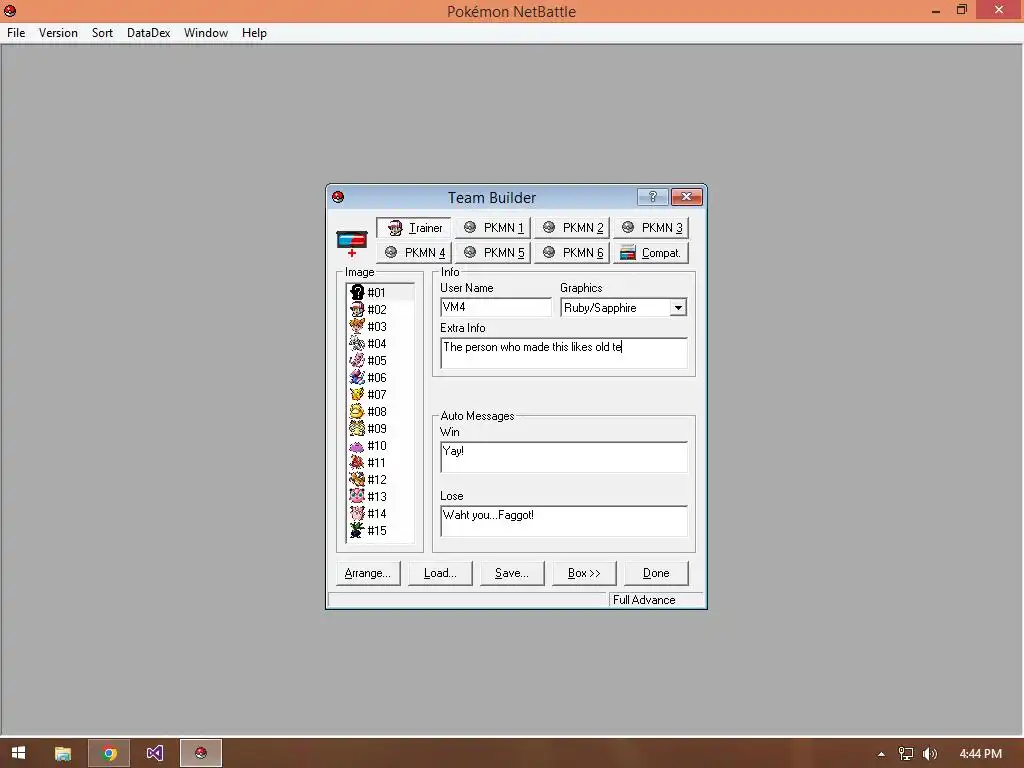Open the Version menu
Image resolution: width=1024 pixels, height=768 pixels.
58,33
